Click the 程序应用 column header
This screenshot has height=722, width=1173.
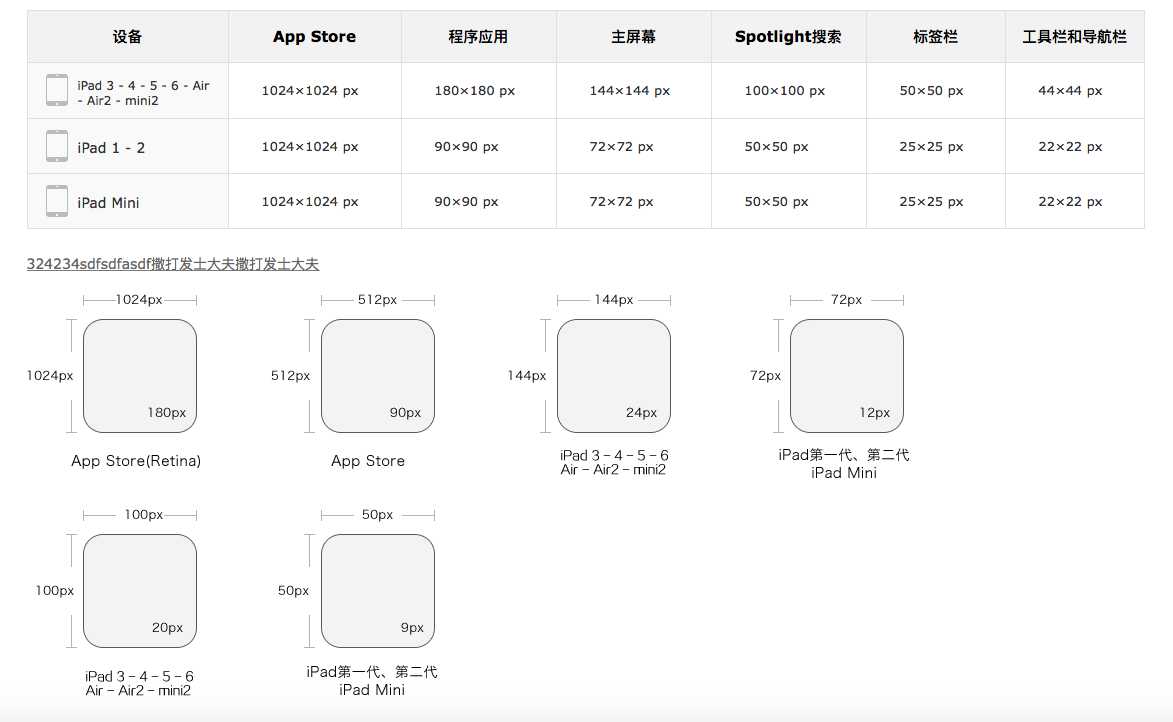(x=478, y=37)
